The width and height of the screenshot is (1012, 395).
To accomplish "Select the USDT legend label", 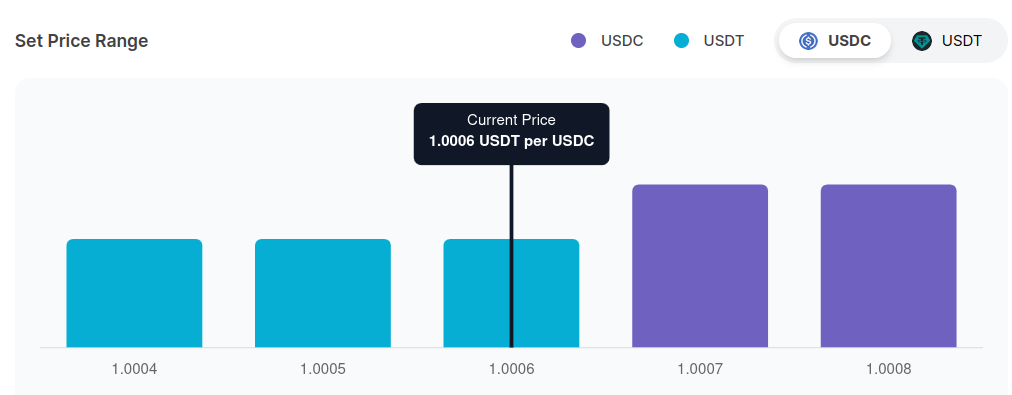I will pos(724,41).
